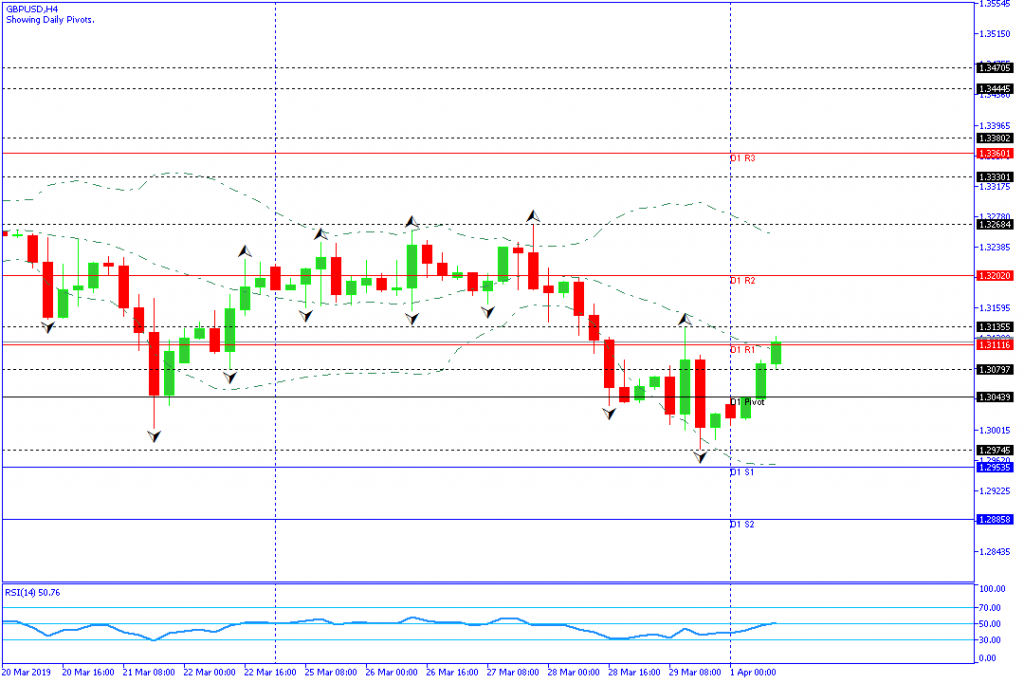The width and height of the screenshot is (1024, 683).
Task: Click the D1 S1 support label
Action: pos(742,471)
